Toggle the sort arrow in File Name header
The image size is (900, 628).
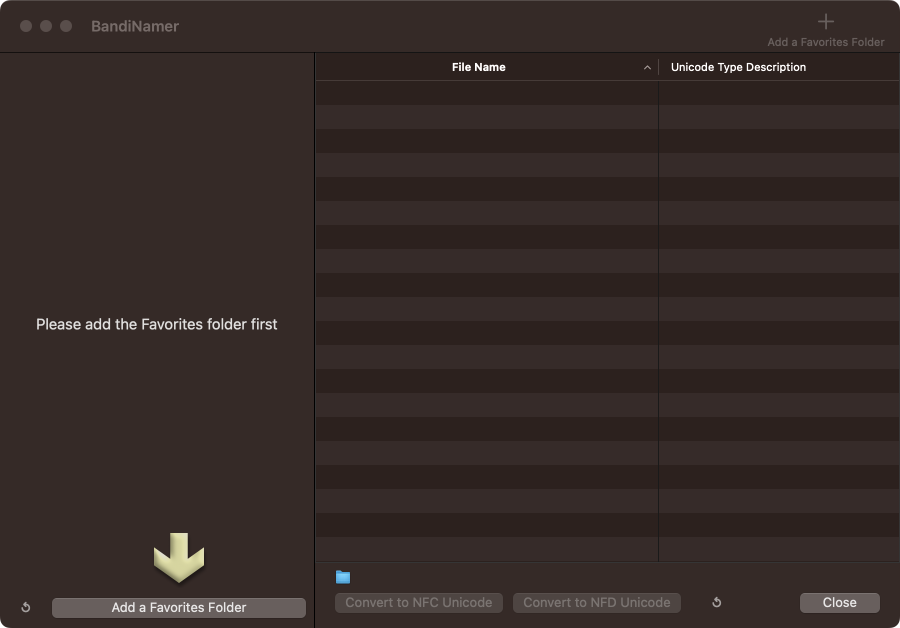647,68
